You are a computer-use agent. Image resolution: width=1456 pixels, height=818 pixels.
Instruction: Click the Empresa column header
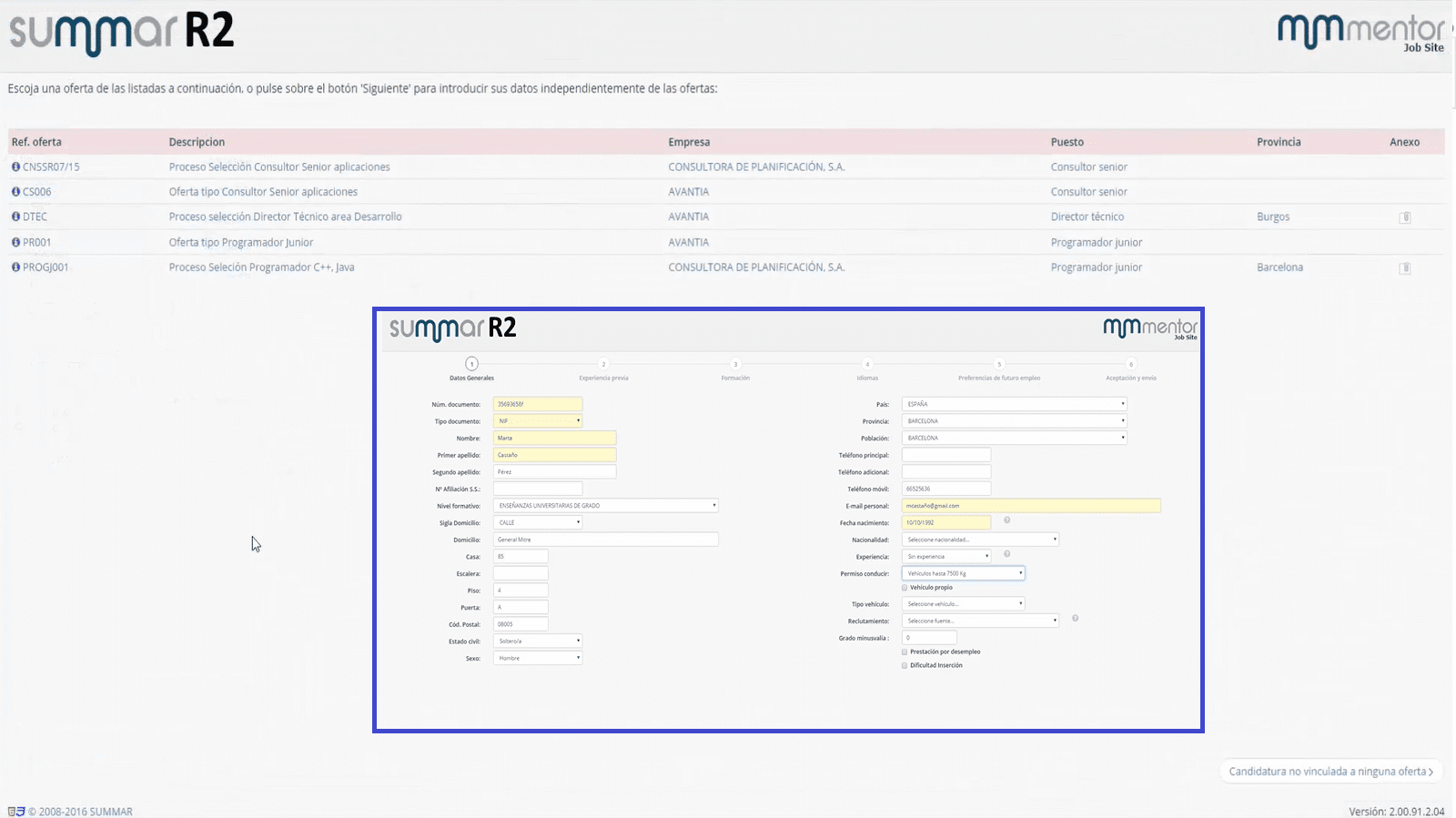click(689, 142)
